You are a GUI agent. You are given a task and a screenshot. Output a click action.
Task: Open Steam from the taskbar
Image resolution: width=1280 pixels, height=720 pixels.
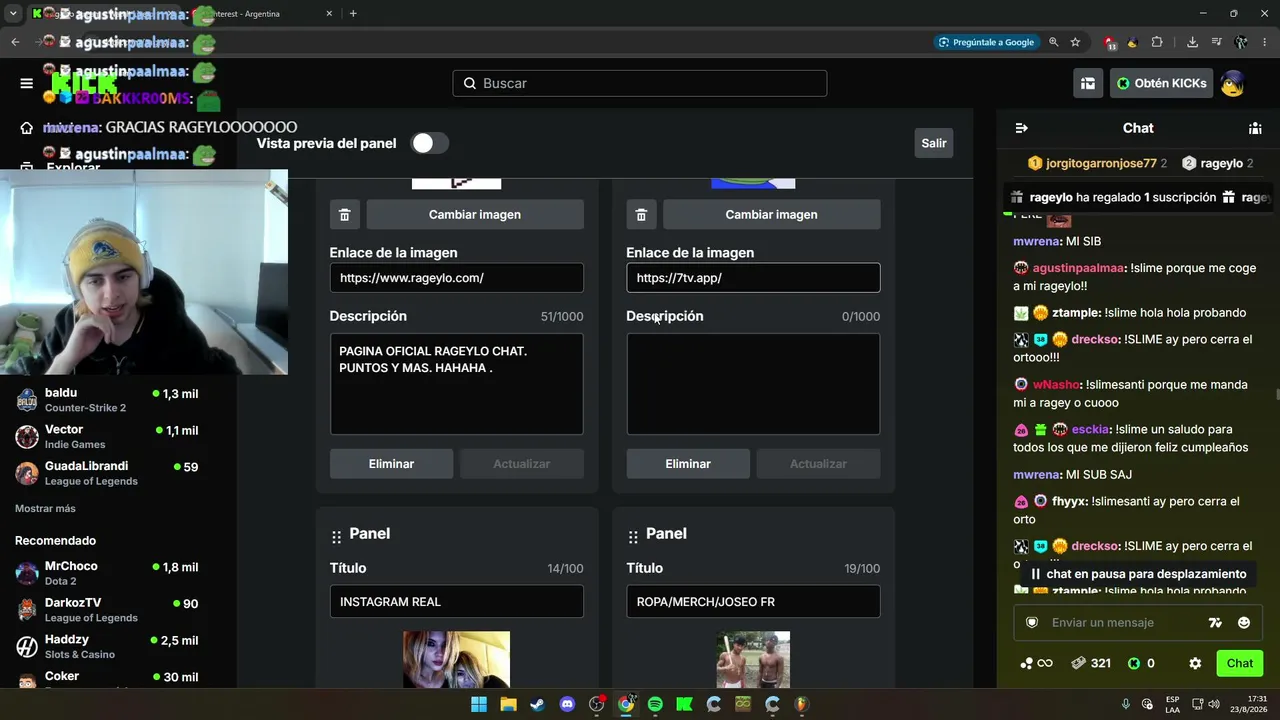pyautogui.click(x=537, y=704)
